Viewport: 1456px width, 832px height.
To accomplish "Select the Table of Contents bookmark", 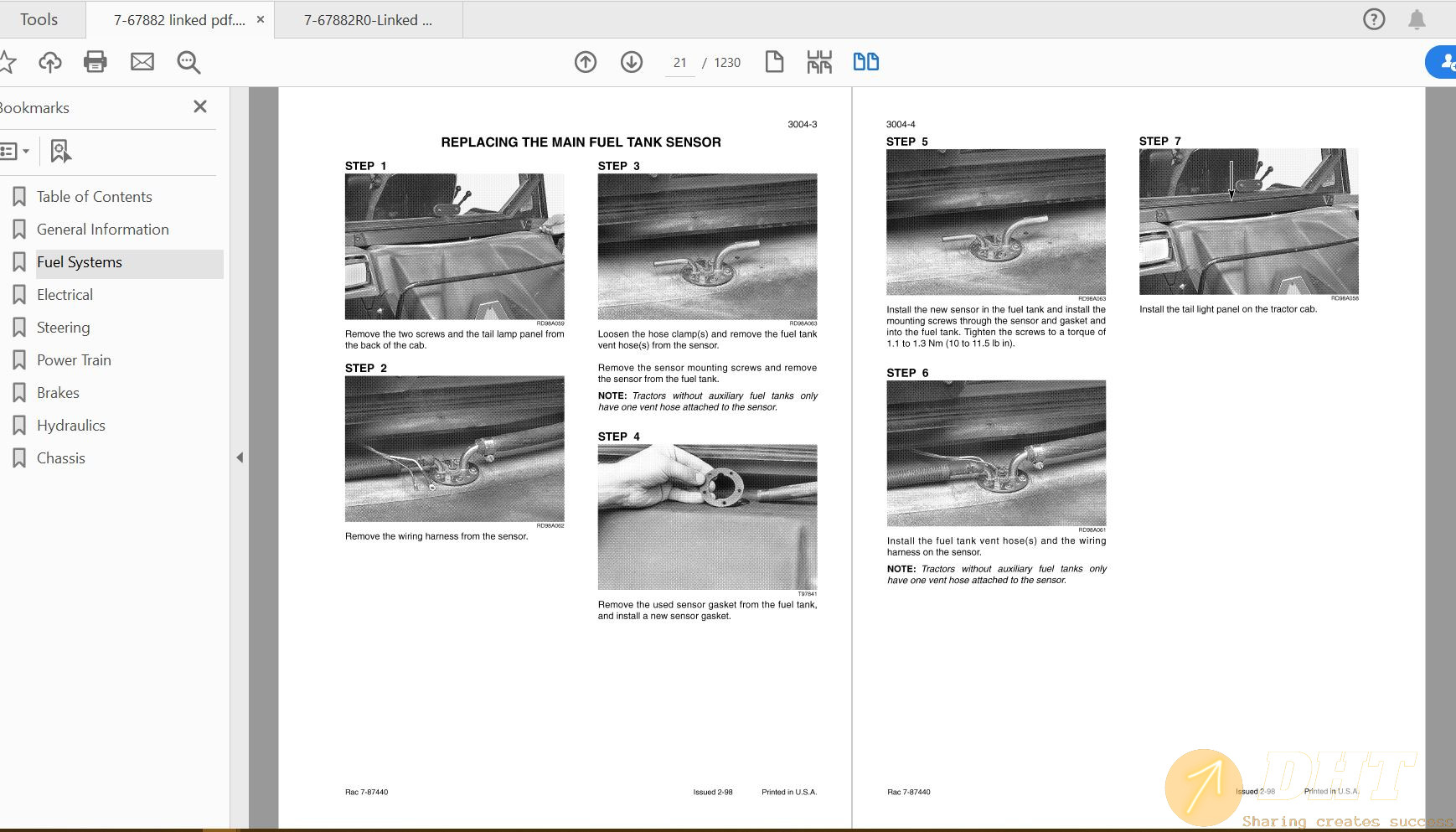I will (95, 197).
